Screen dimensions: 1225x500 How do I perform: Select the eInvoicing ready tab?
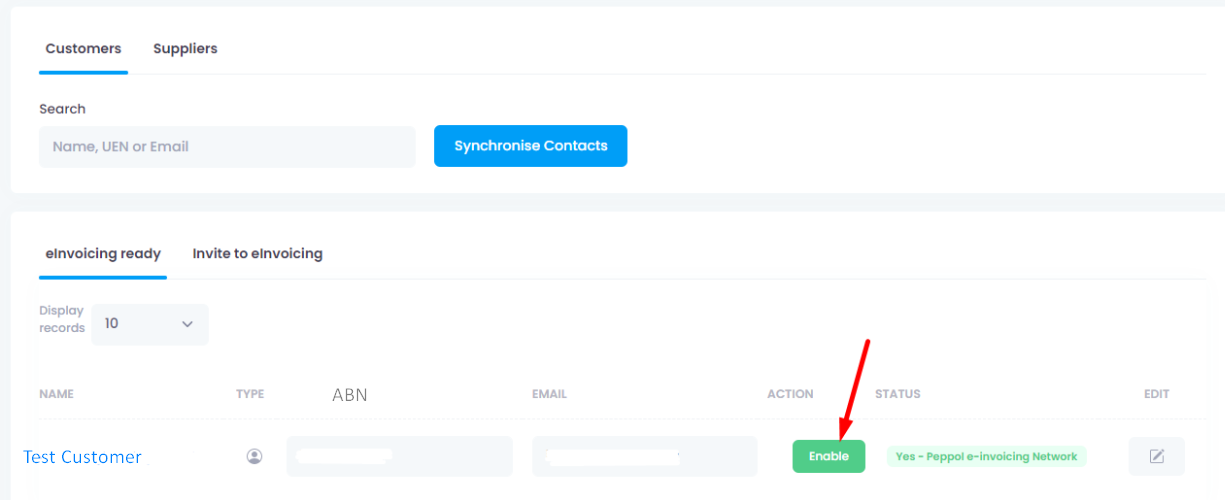tap(103, 254)
